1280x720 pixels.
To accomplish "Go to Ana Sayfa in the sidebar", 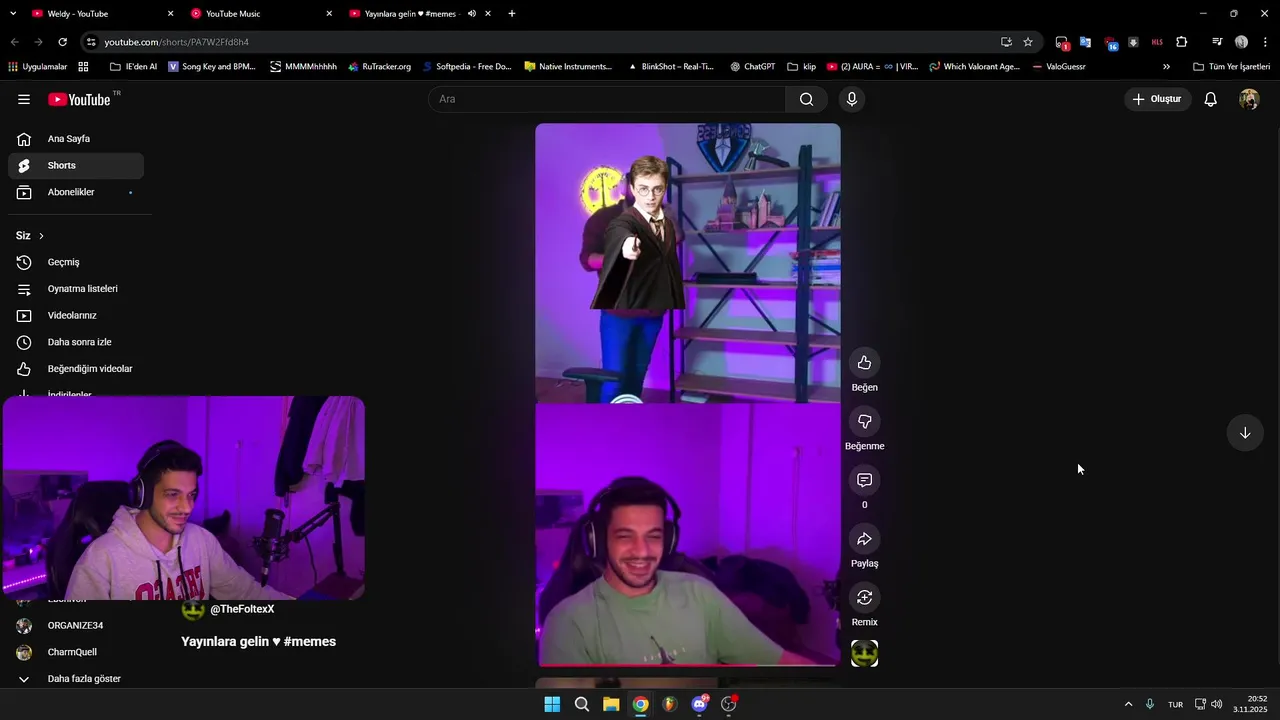I will pyautogui.click(x=76, y=139).
